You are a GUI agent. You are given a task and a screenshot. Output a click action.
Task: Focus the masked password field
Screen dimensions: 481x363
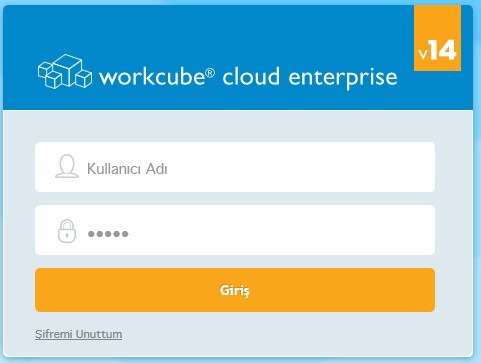tap(235, 230)
